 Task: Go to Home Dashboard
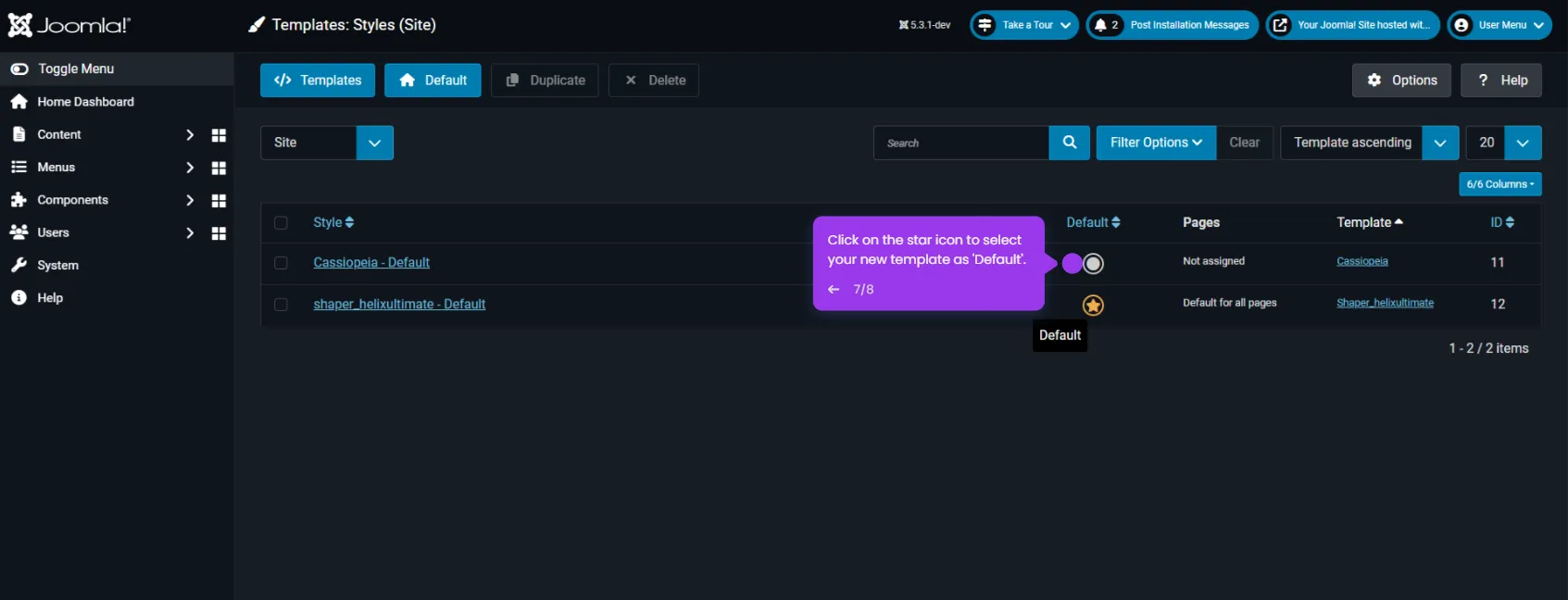click(85, 102)
